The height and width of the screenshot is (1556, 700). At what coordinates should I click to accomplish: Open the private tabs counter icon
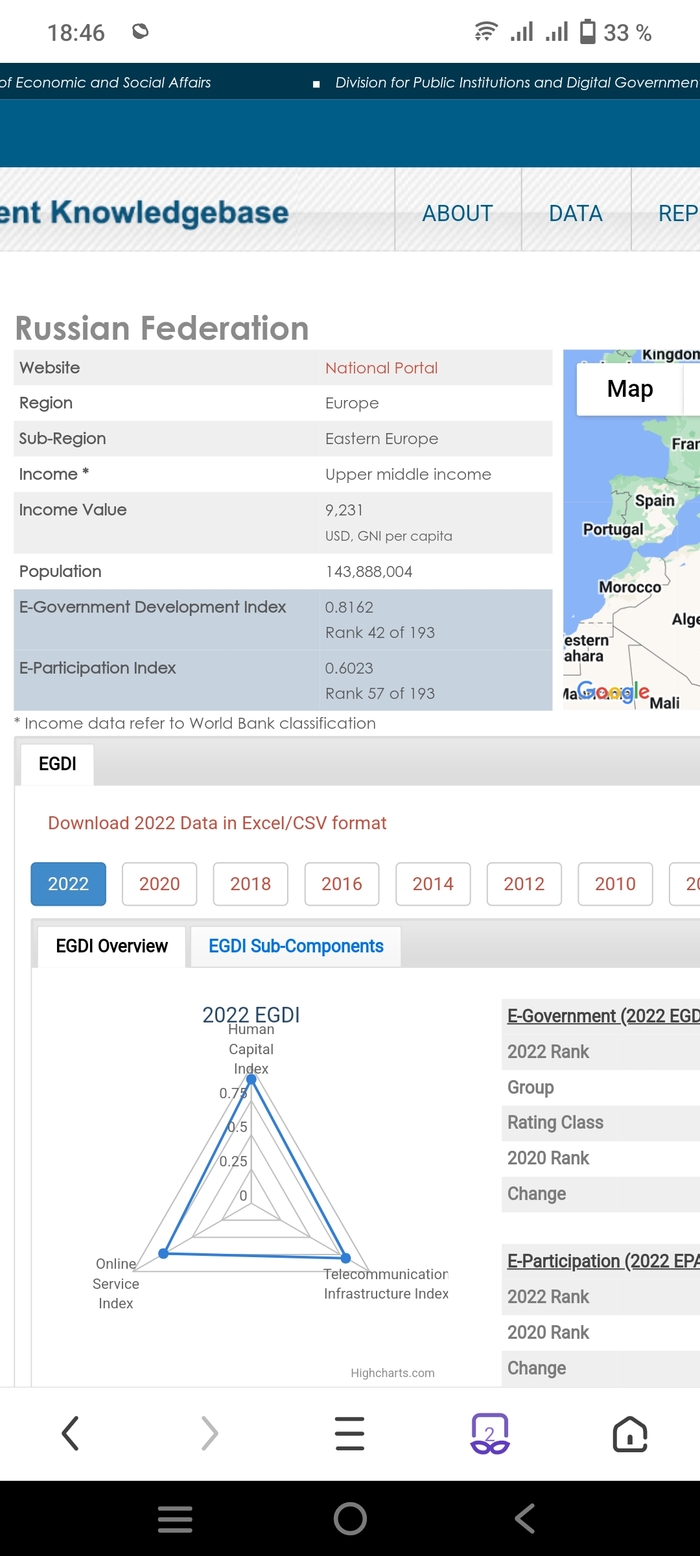(490, 1433)
